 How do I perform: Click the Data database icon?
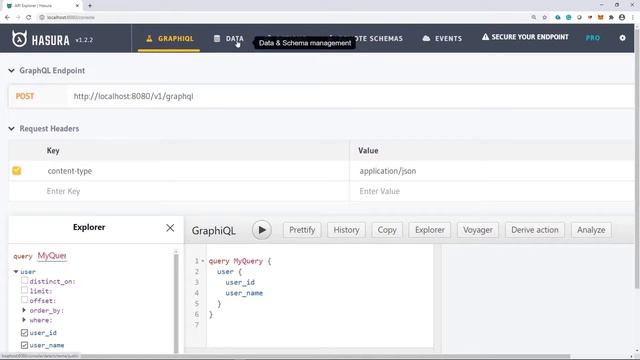217,38
